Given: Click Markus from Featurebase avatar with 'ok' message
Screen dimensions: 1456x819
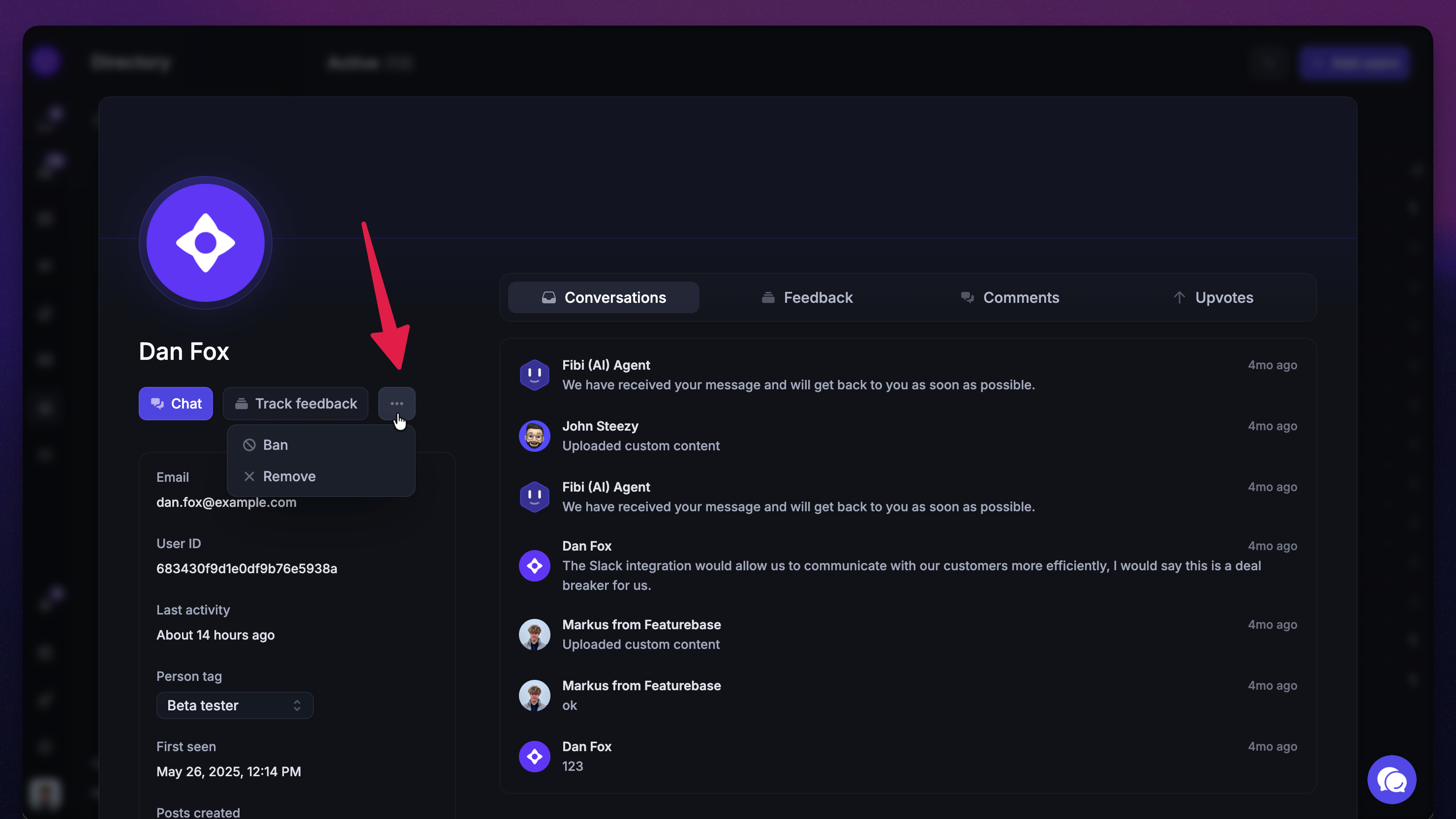Looking at the screenshot, I should 534,695.
